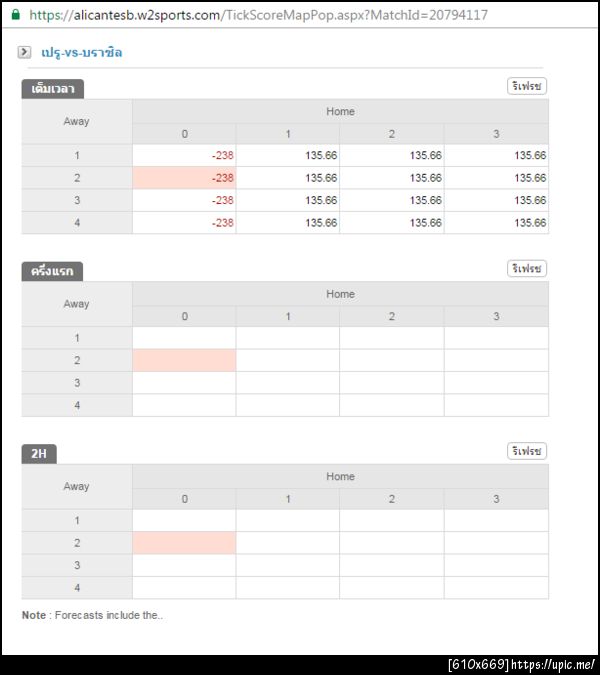Select the ครึ่งแรก section tab

tap(53, 271)
